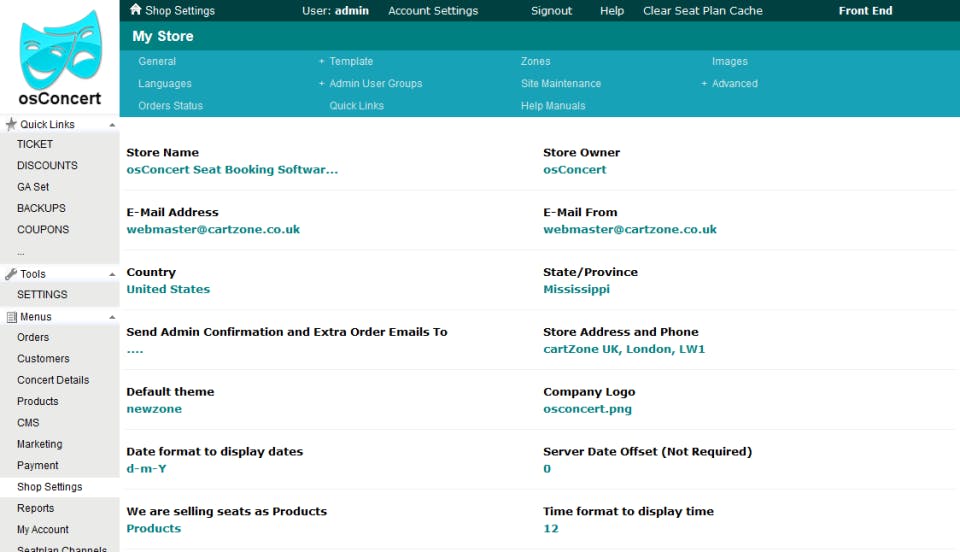Expand the Template submenu plus sign
The width and height of the screenshot is (960, 552).
point(321,61)
